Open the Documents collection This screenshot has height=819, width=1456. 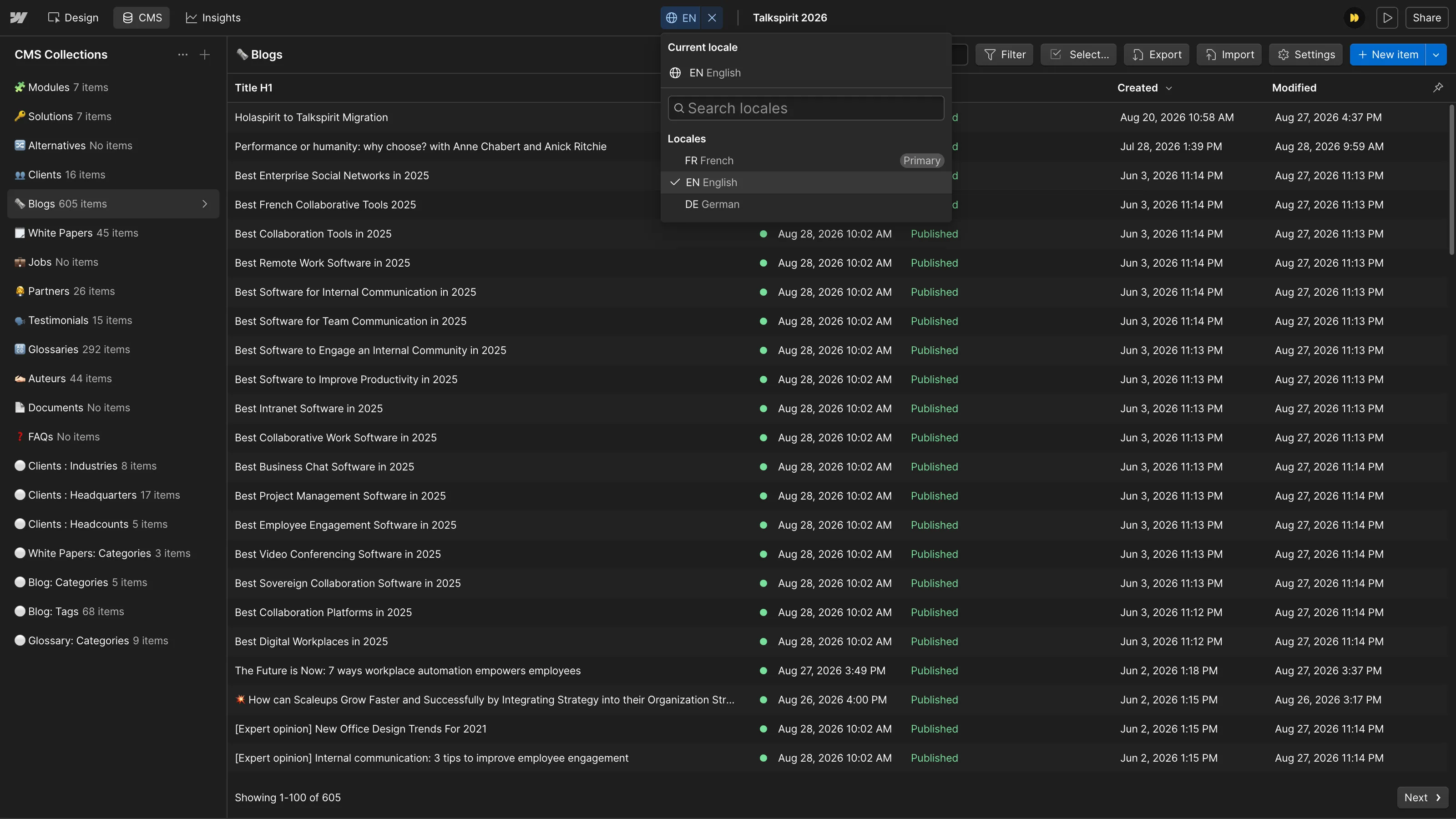[113, 408]
